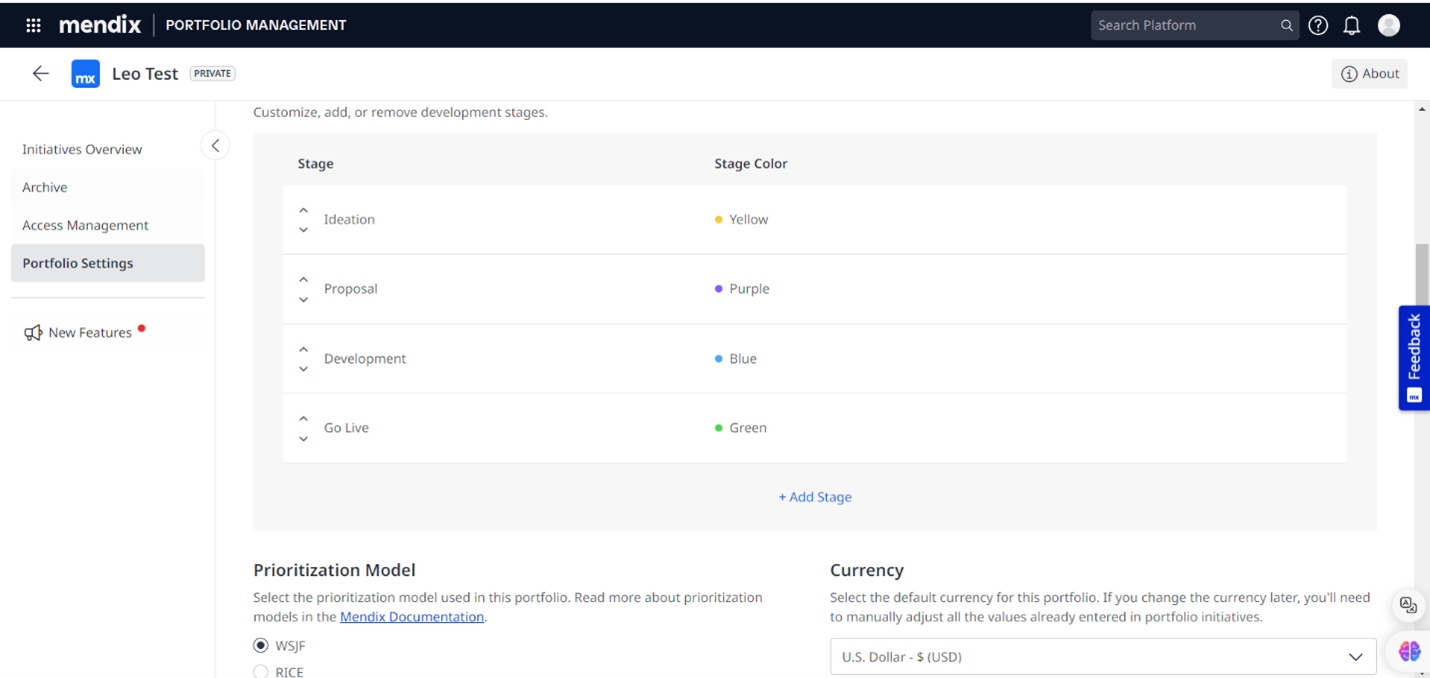
Task: Add a new stage with Add Stage
Action: 815,496
